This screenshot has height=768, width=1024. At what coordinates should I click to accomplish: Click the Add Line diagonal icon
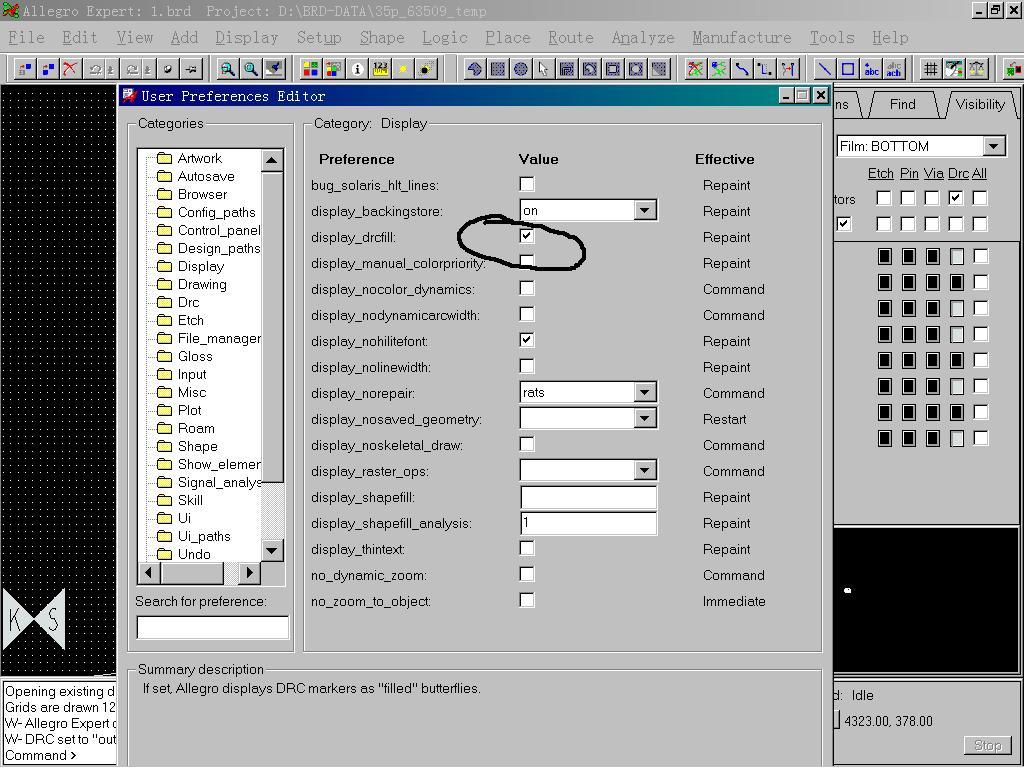tap(825, 69)
